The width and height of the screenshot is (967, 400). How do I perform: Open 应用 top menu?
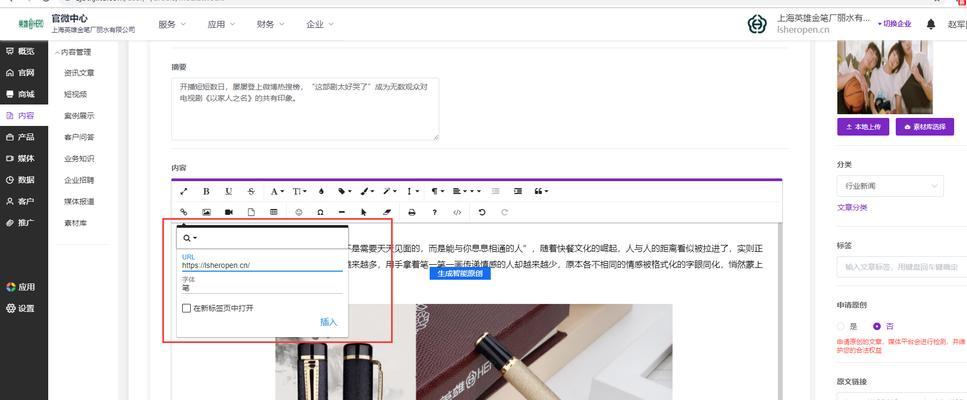point(221,25)
